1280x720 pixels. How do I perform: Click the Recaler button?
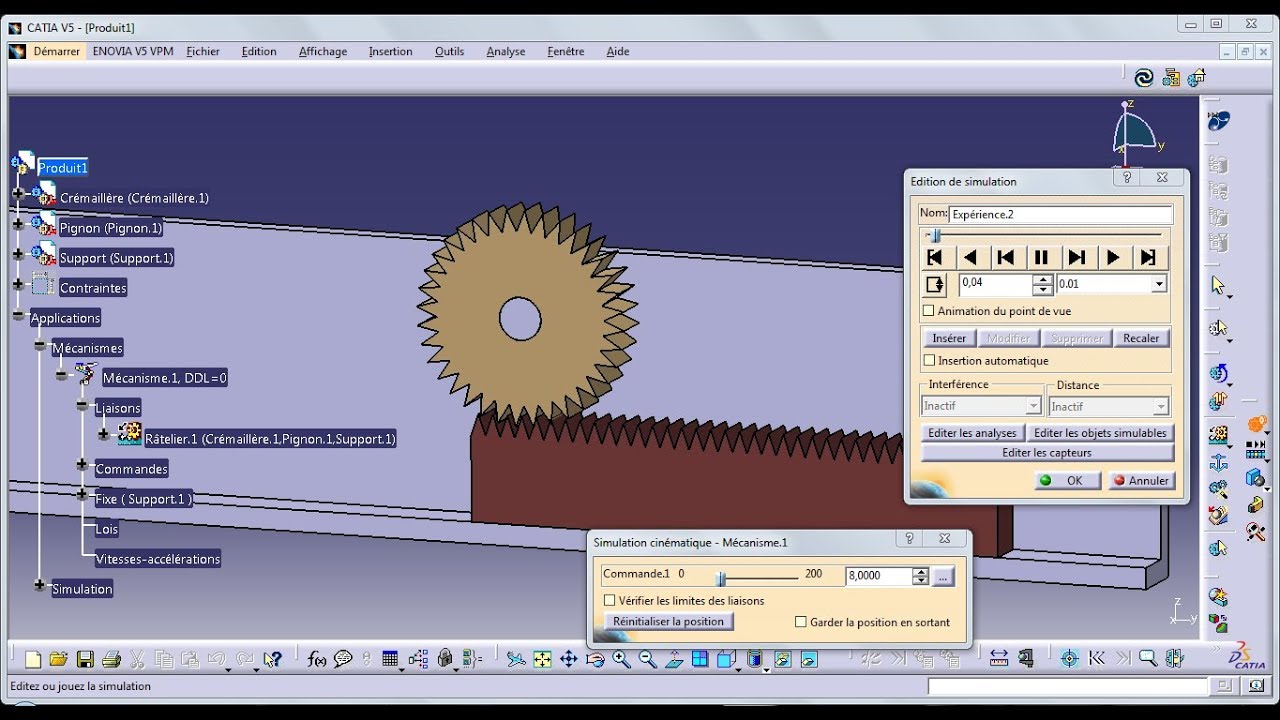(x=1141, y=338)
